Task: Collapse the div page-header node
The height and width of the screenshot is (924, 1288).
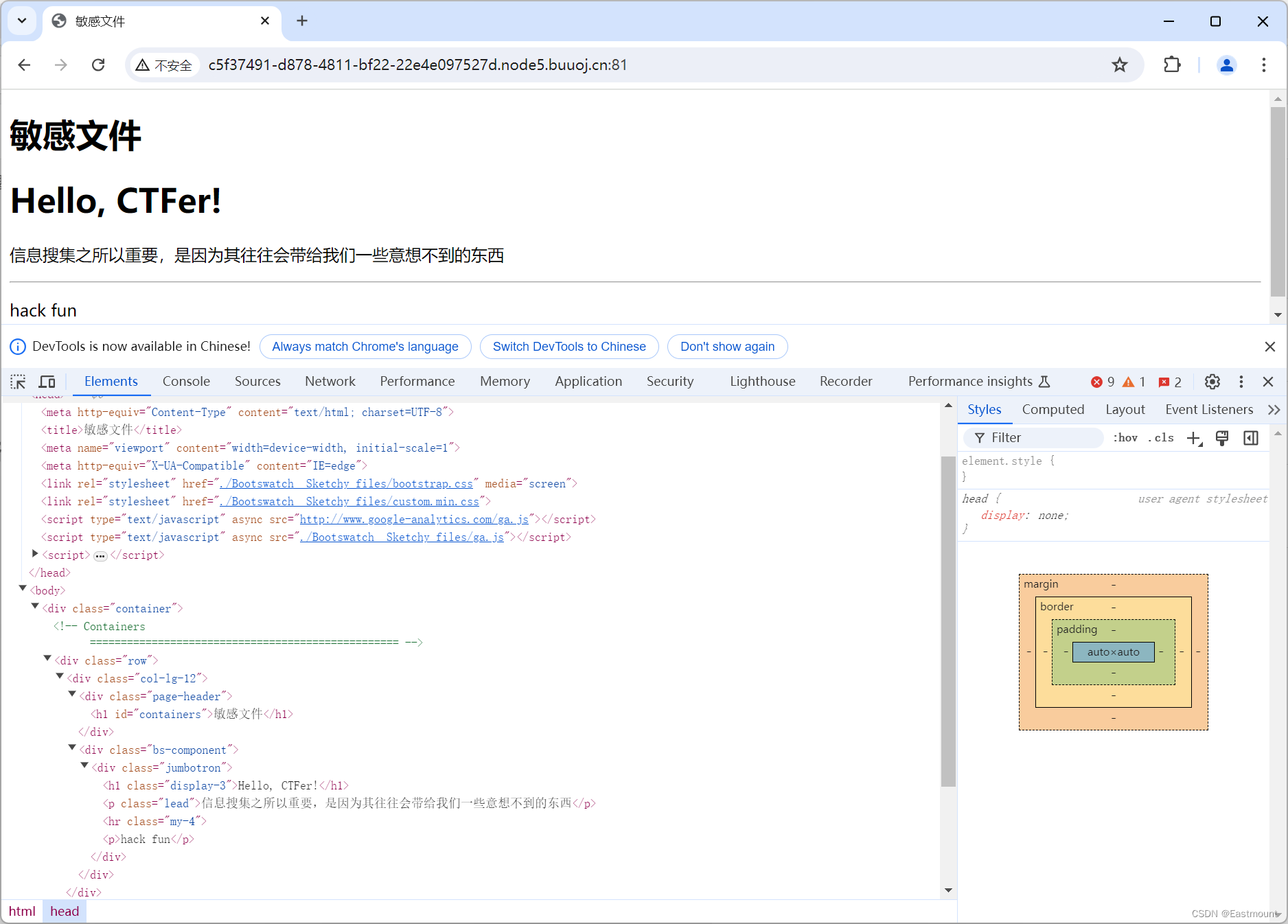Action: (x=72, y=695)
